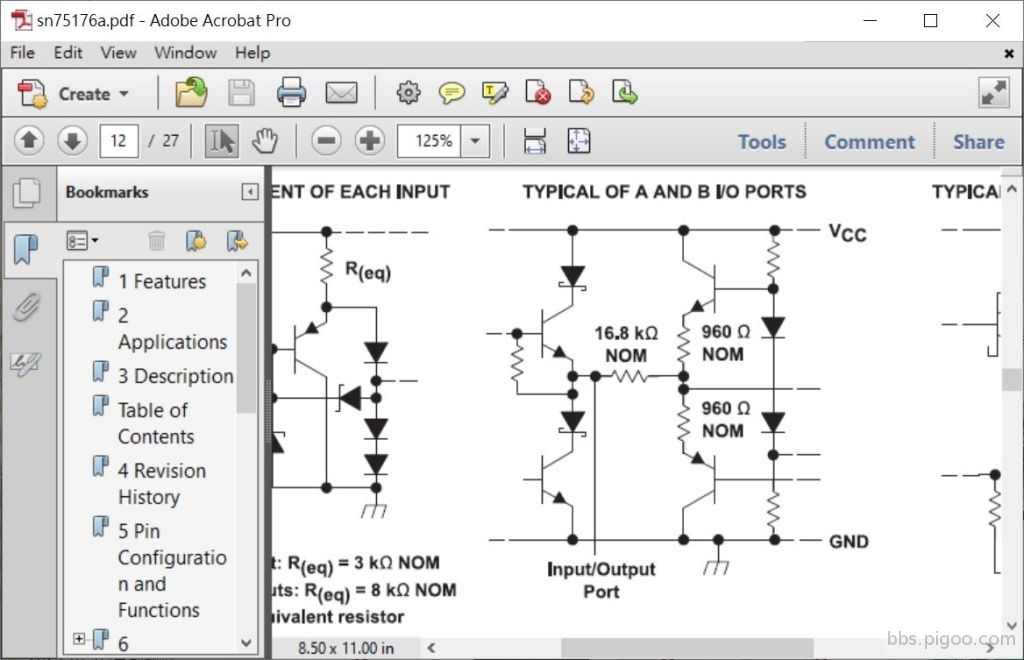Image resolution: width=1024 pixels, height=660 pixels.
Task: Show the Signatures panel icon
Action: click(x=26, y=363)
